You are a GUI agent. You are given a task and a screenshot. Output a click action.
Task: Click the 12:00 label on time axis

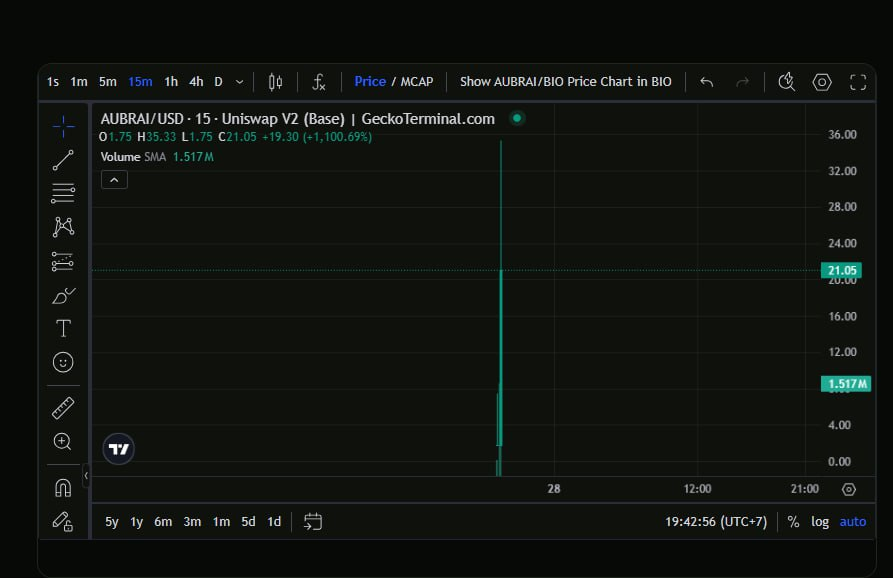pyautogui.click(x=697, y=489)
